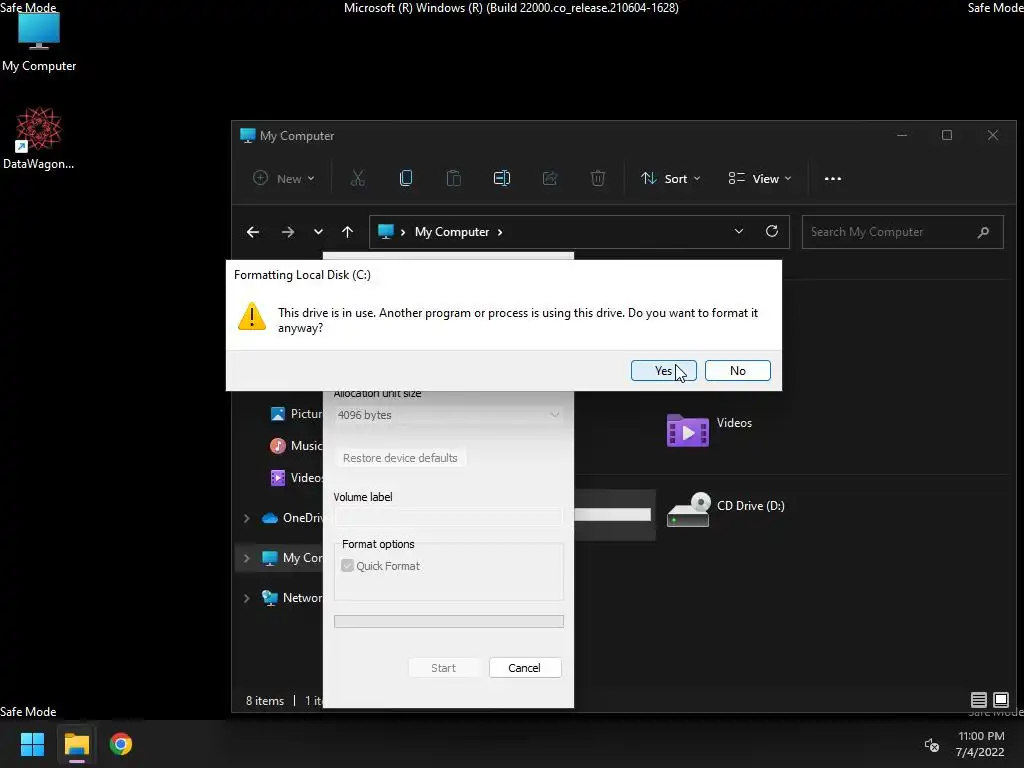Image resolution: width=1024 pixels, height=768 pixels.
Task: Open the Sort dropdown menu
Action: pos(671,178)
